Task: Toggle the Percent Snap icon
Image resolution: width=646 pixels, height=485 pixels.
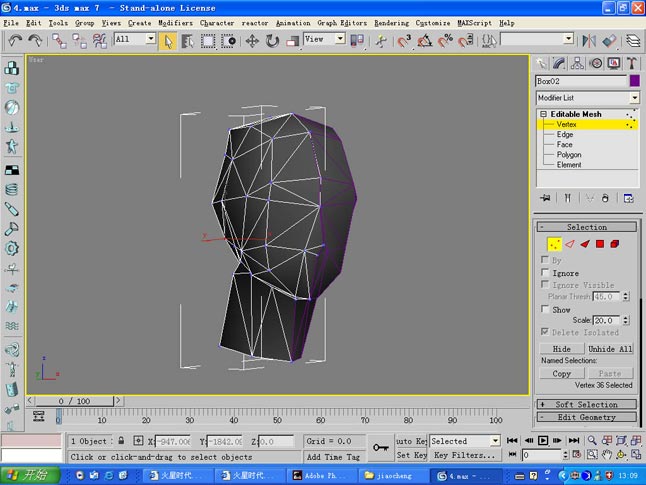Action: [x=445, y=41]
